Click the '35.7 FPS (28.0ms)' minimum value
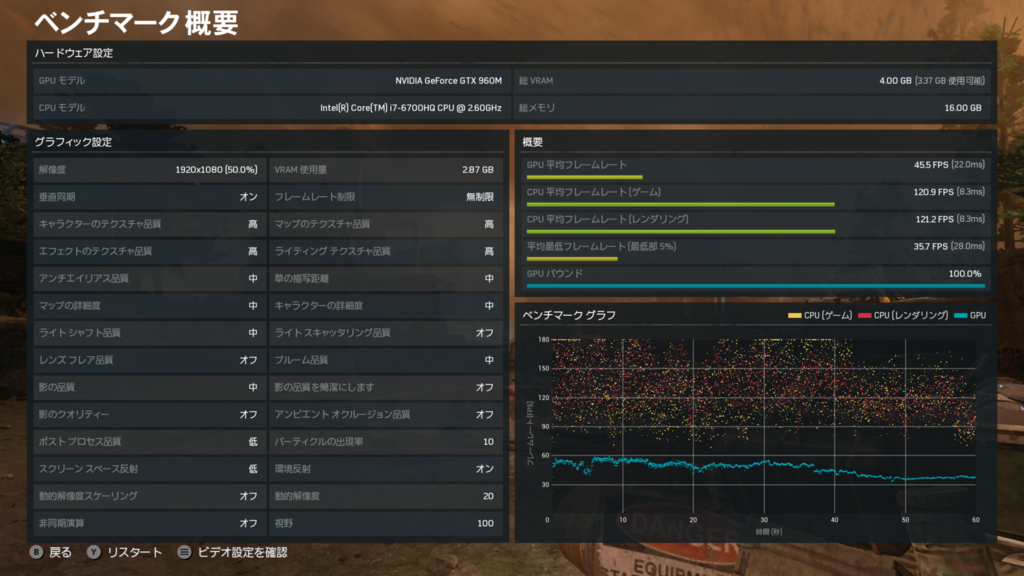Viewport: 1024px width, 576px height. click(x=949, y=246)
